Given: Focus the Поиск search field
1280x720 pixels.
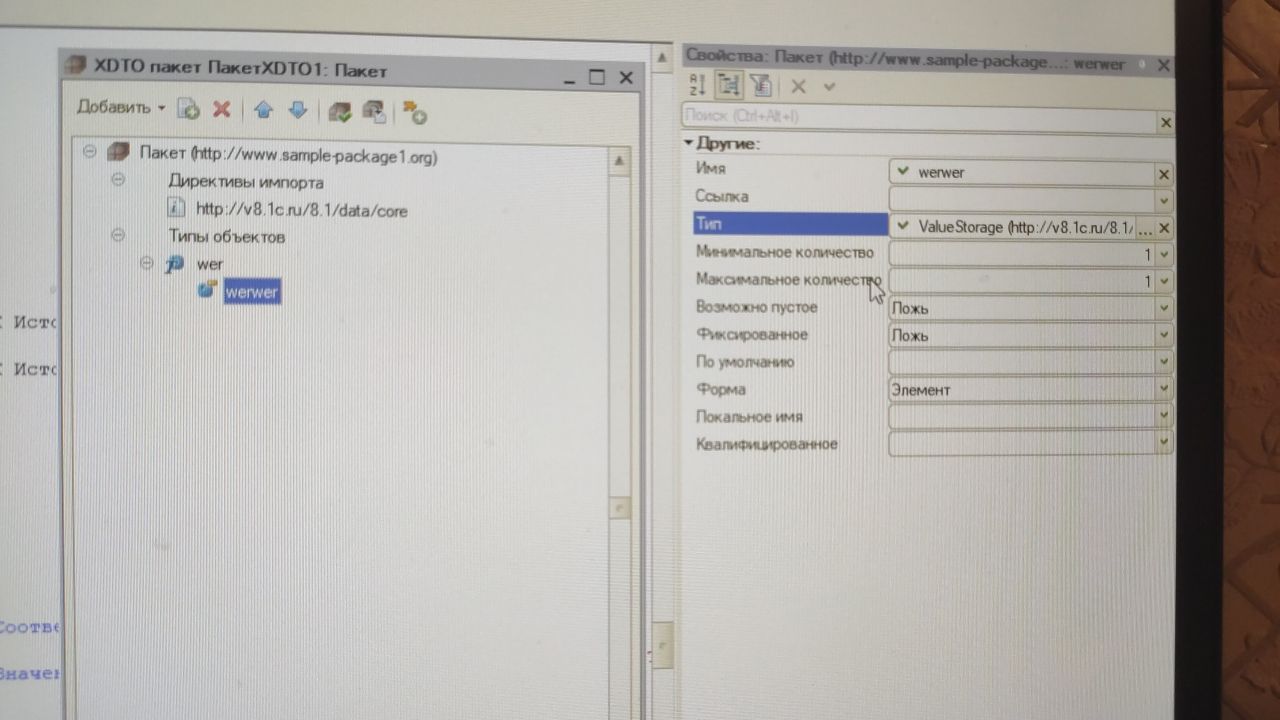Looking at the screenshot, I should (919, 118).
